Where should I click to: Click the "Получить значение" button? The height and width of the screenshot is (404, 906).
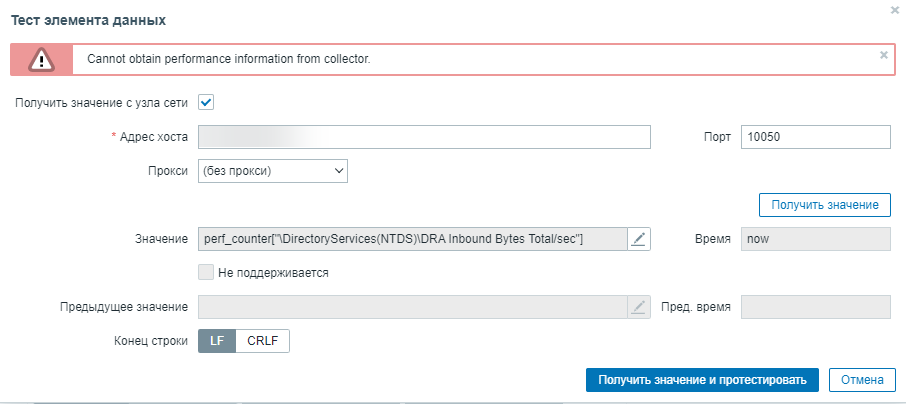point(824,205)
